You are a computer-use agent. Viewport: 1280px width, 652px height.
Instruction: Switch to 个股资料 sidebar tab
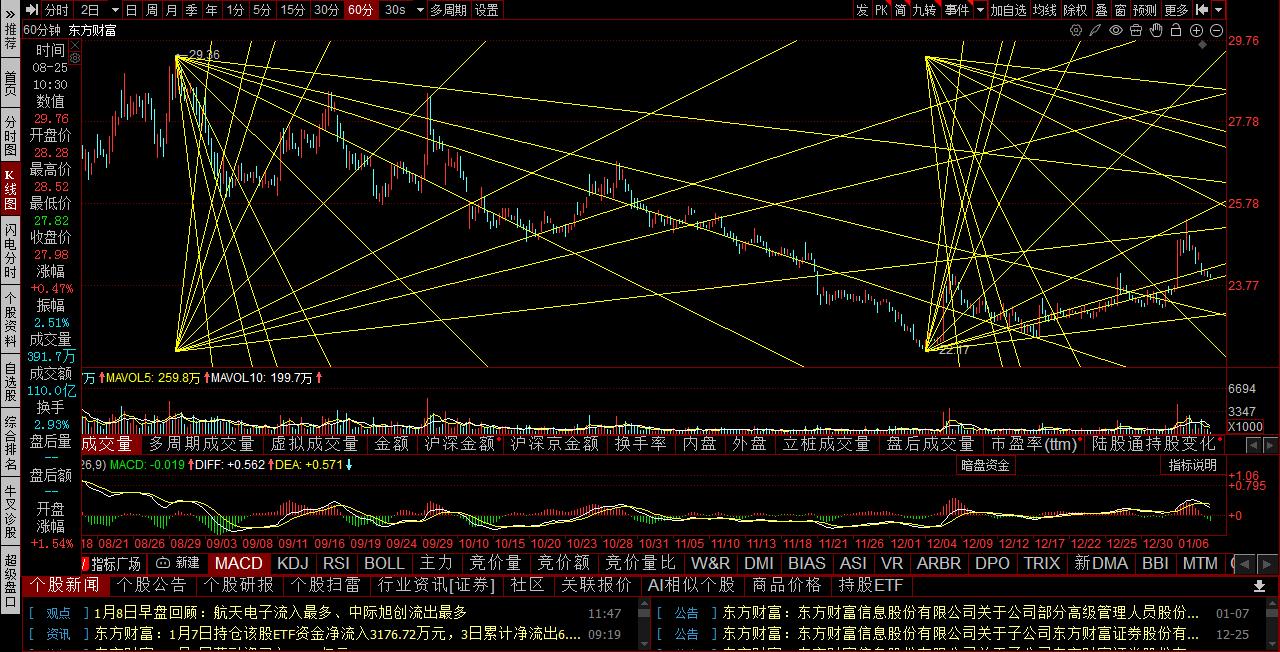click(10, 318)
